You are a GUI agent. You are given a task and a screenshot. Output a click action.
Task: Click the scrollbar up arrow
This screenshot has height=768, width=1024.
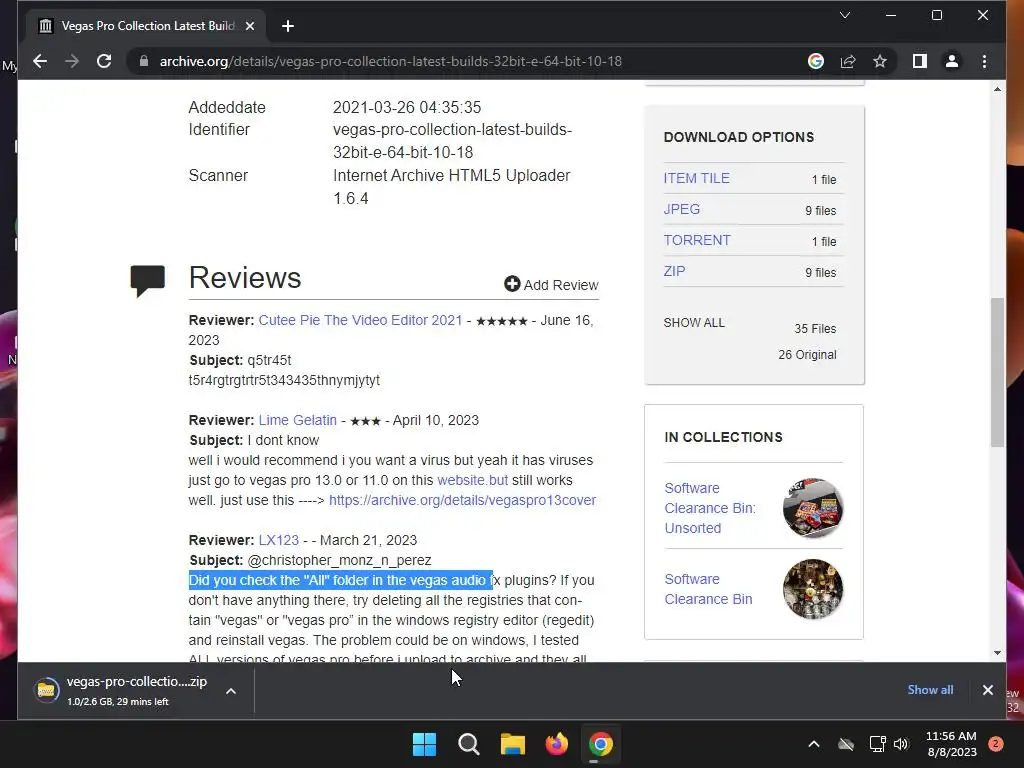[x=997, y=89]
